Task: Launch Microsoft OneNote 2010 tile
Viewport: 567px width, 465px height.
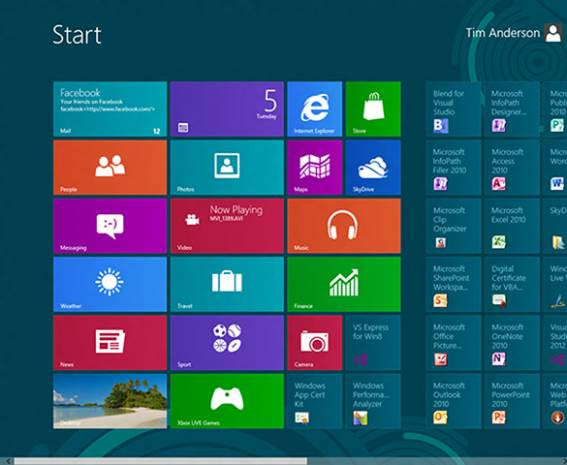Action: (x=512, y=343)
